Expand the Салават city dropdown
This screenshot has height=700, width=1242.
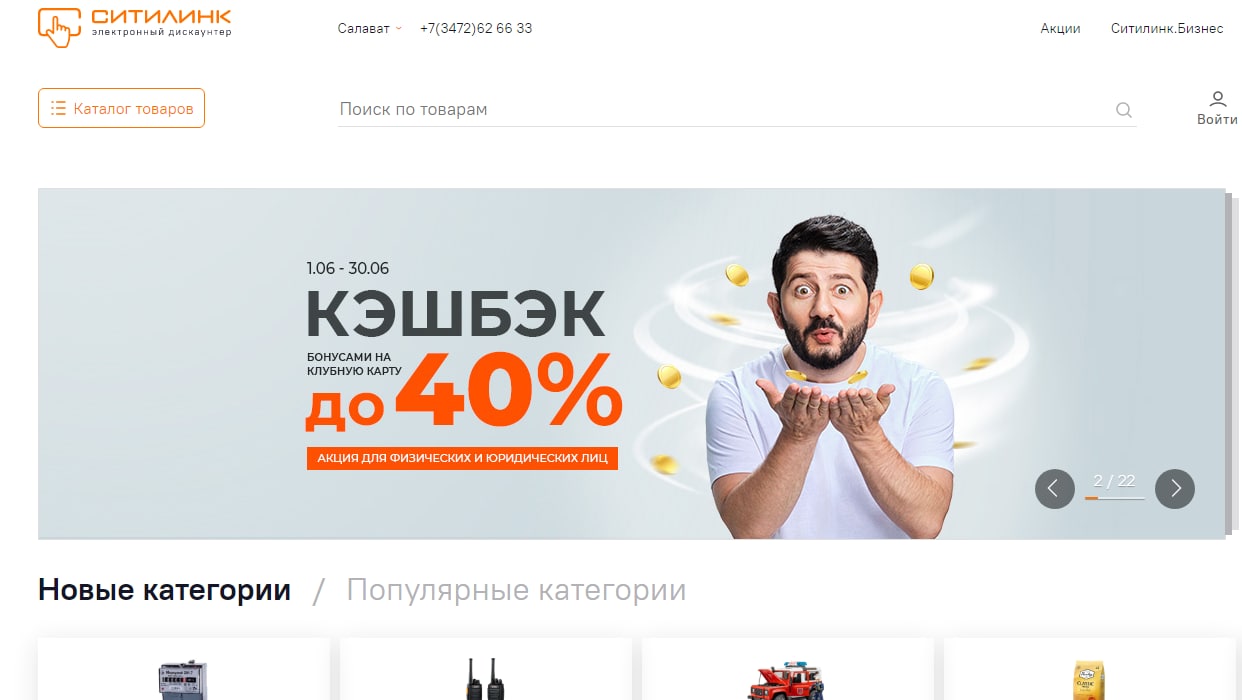[x=369, y=28]
